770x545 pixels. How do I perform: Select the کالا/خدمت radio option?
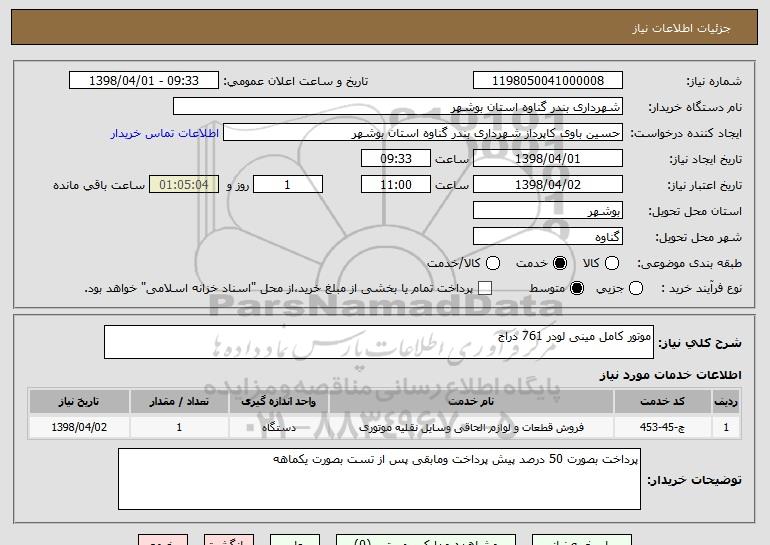493,263
